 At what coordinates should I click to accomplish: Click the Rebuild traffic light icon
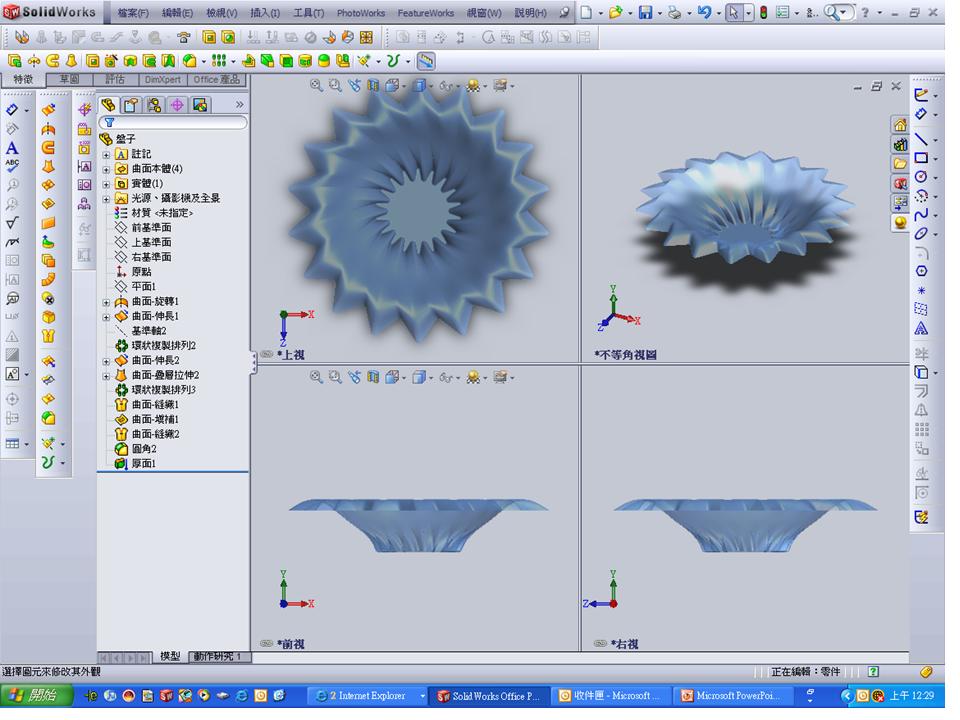point(763,12)
